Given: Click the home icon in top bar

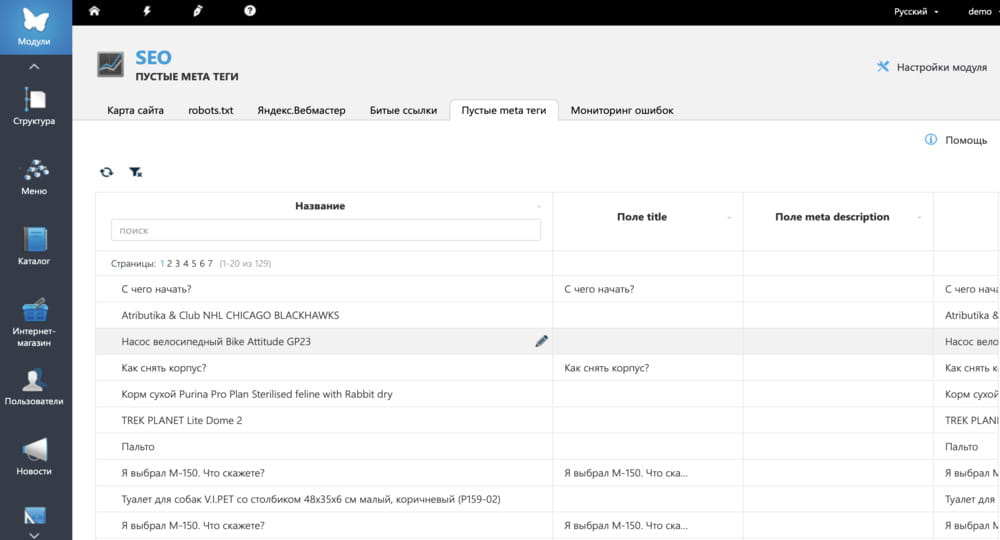Looking at the screenshot, I should point(95,11).
